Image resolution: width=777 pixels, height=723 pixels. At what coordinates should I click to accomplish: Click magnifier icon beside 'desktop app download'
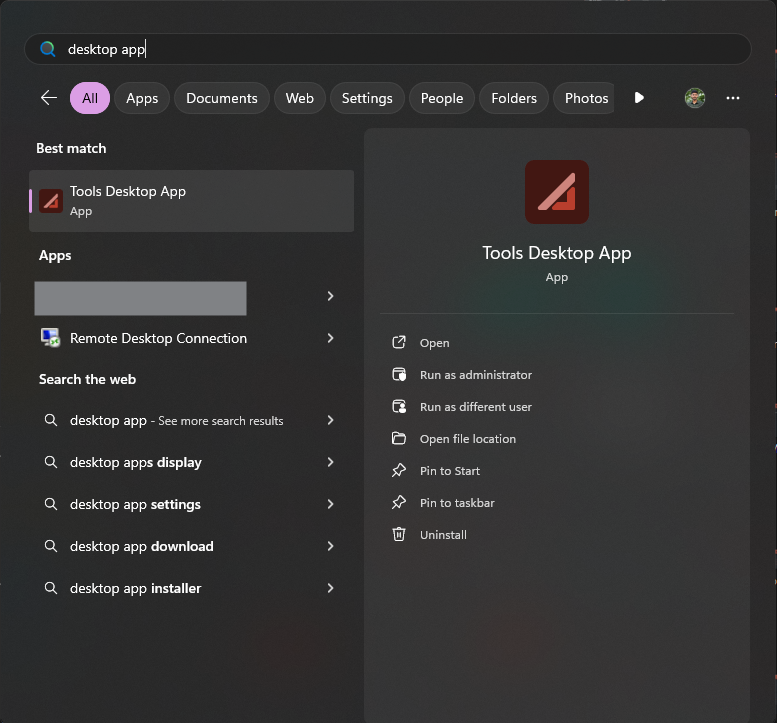point(51,546)
